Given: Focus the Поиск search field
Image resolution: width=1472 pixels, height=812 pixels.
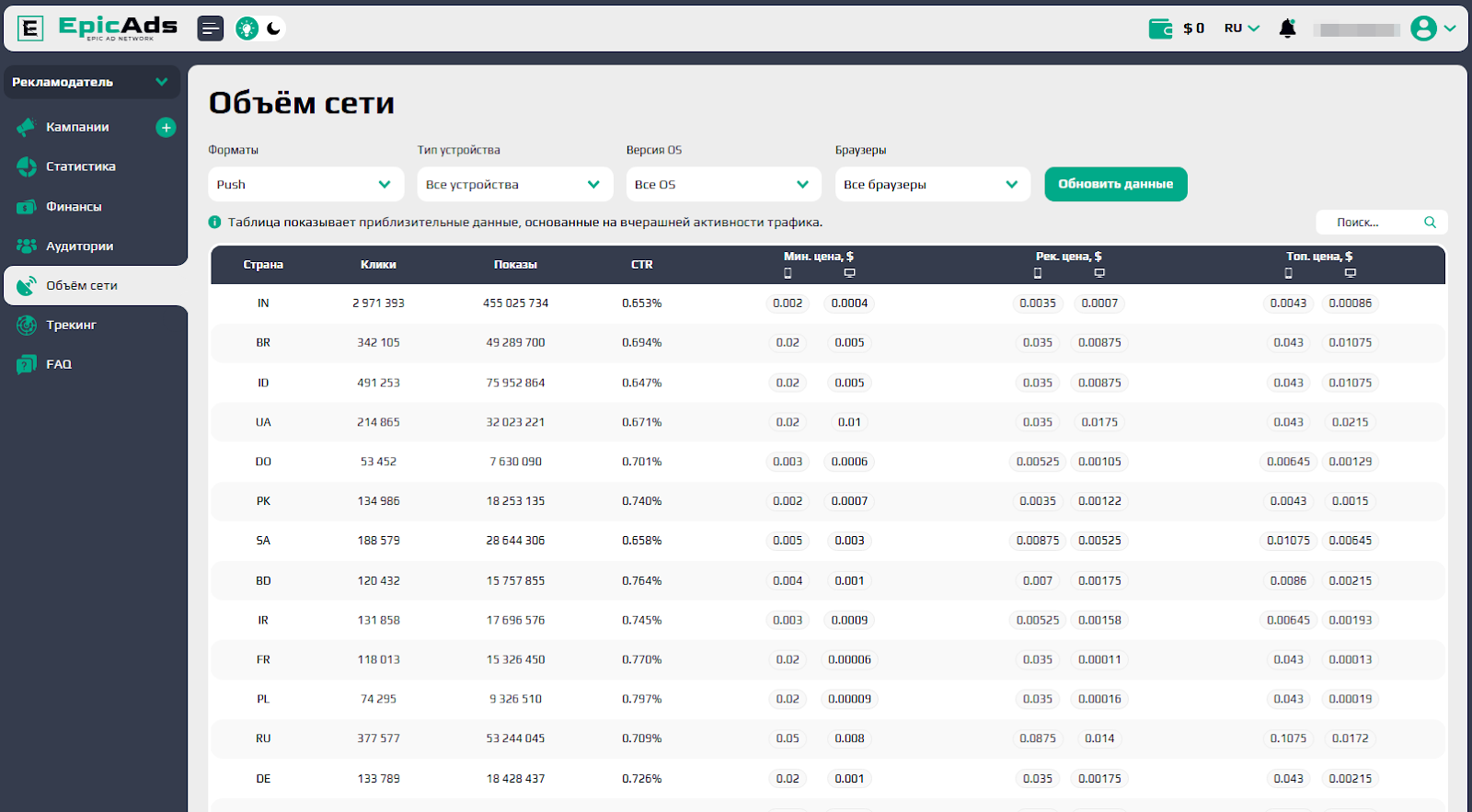Looking at the screenshot, I should pyautogui.click(x=1381, y=222).
